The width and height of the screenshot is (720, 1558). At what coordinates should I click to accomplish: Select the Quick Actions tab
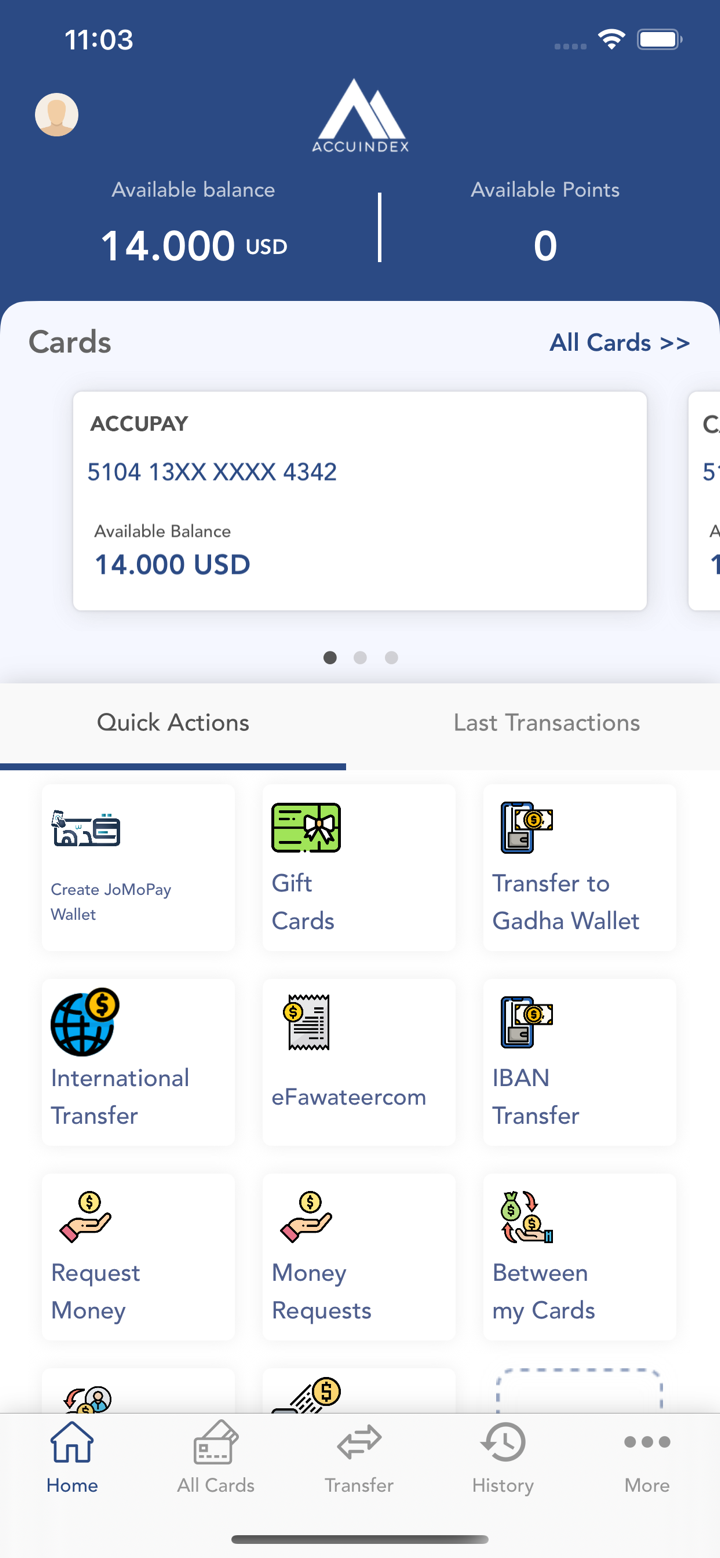click(x=173, y=723)
